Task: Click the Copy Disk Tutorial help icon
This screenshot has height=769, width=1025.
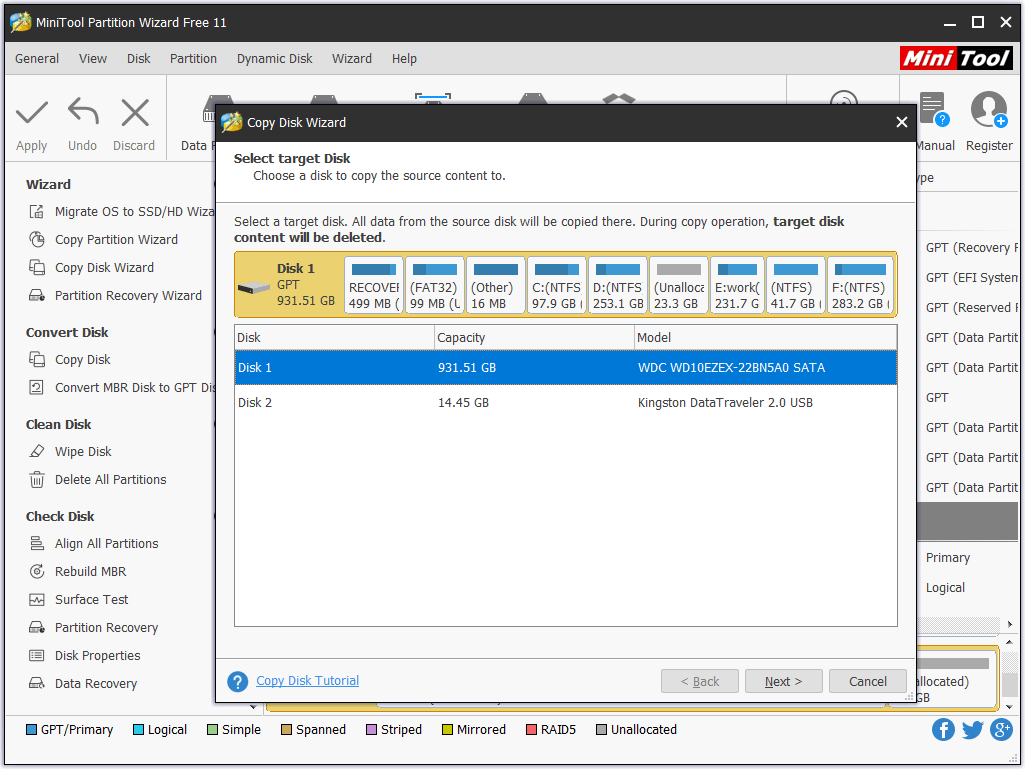Action: click(238, 682)
